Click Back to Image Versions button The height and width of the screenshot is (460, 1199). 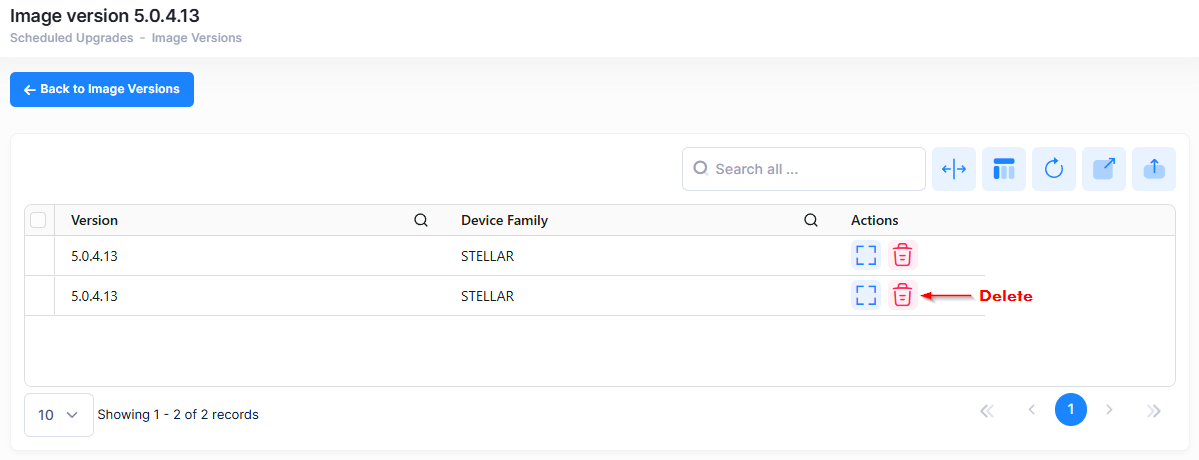pyautogui.click(x=102, y=89)
